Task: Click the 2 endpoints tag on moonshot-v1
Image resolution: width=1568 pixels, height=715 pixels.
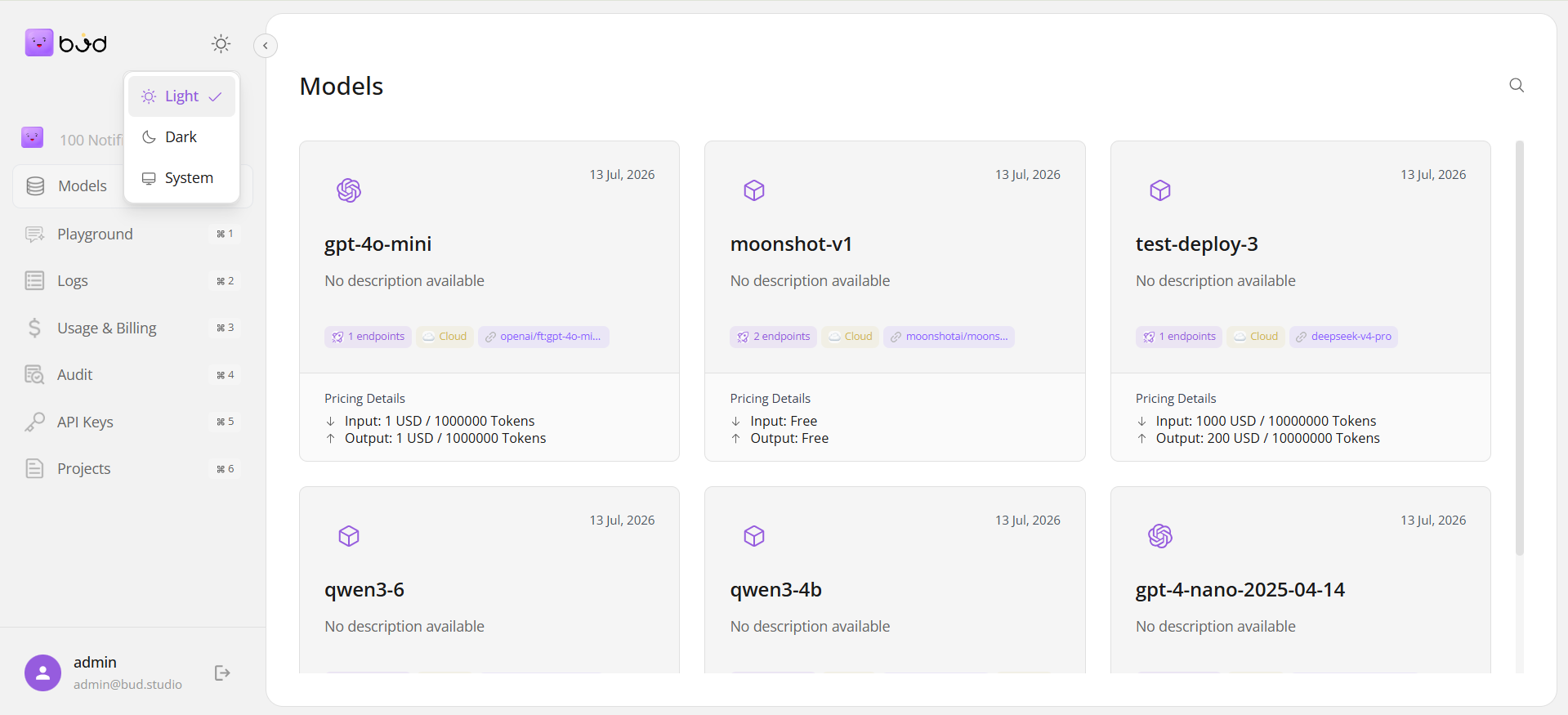Action: (x=774, y=337)
